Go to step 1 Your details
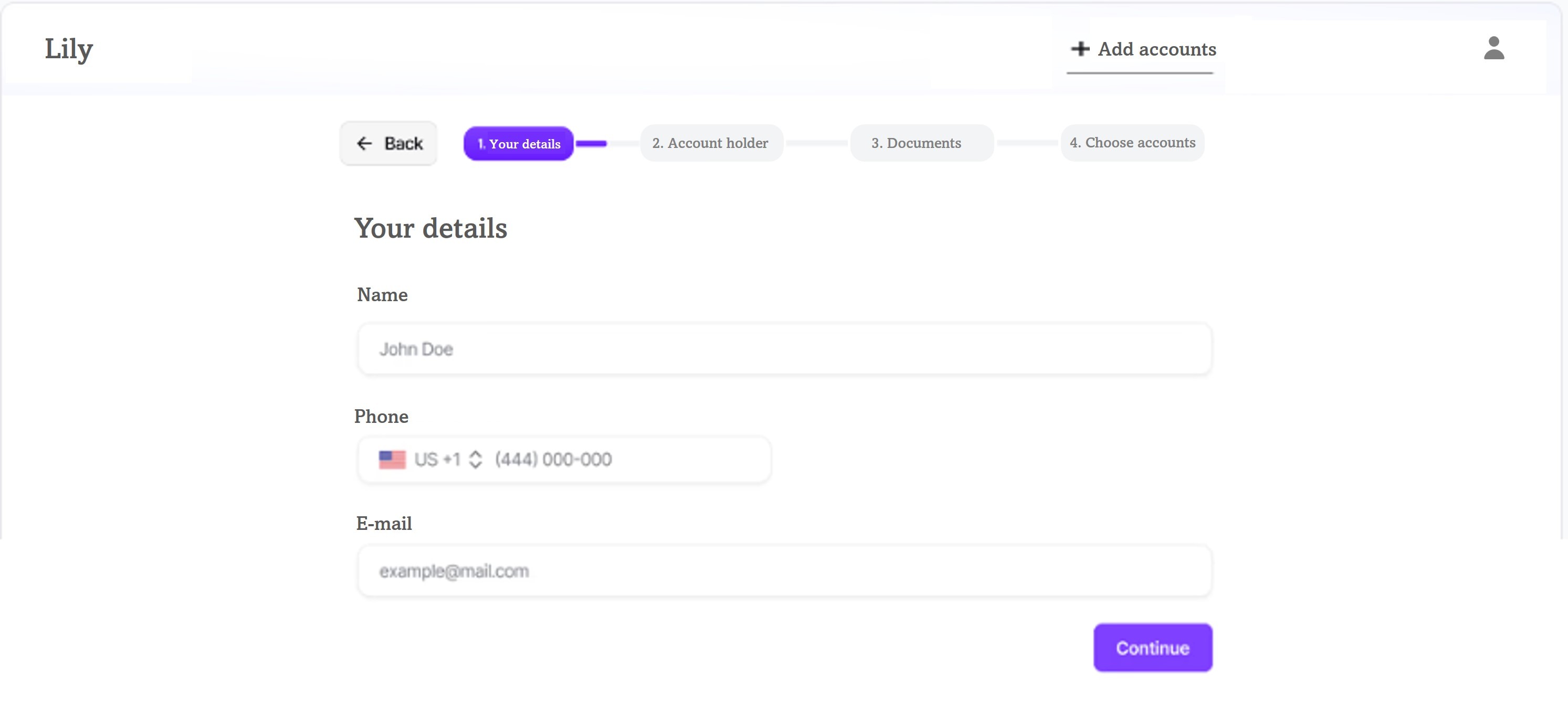This screenshot has height=702, width=1568. [519, 144]
